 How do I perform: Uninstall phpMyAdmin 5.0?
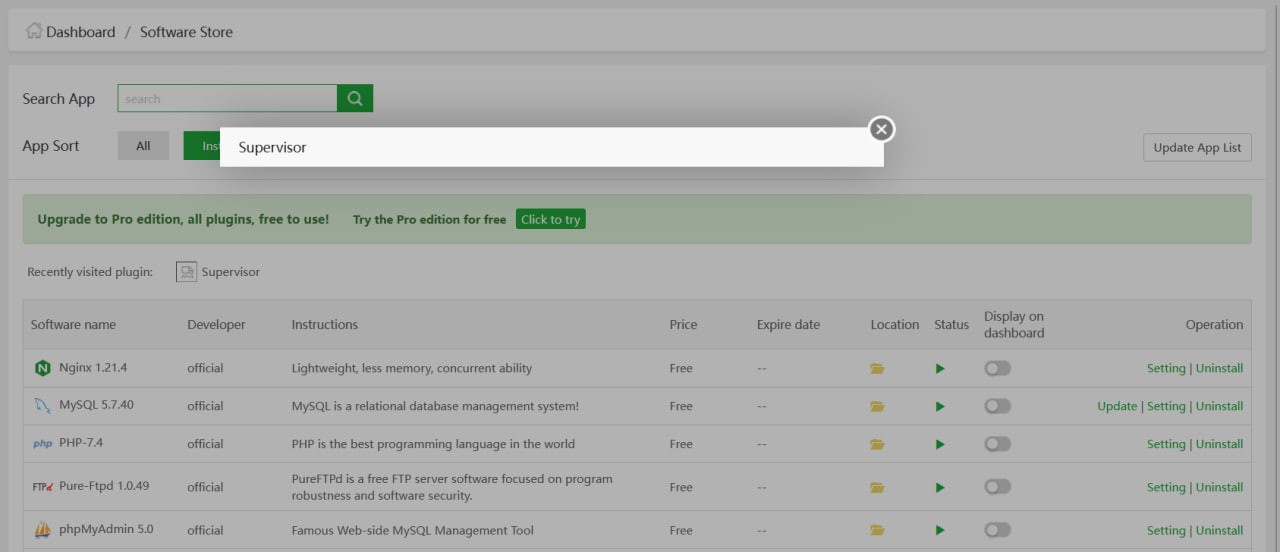(1220, 530)
